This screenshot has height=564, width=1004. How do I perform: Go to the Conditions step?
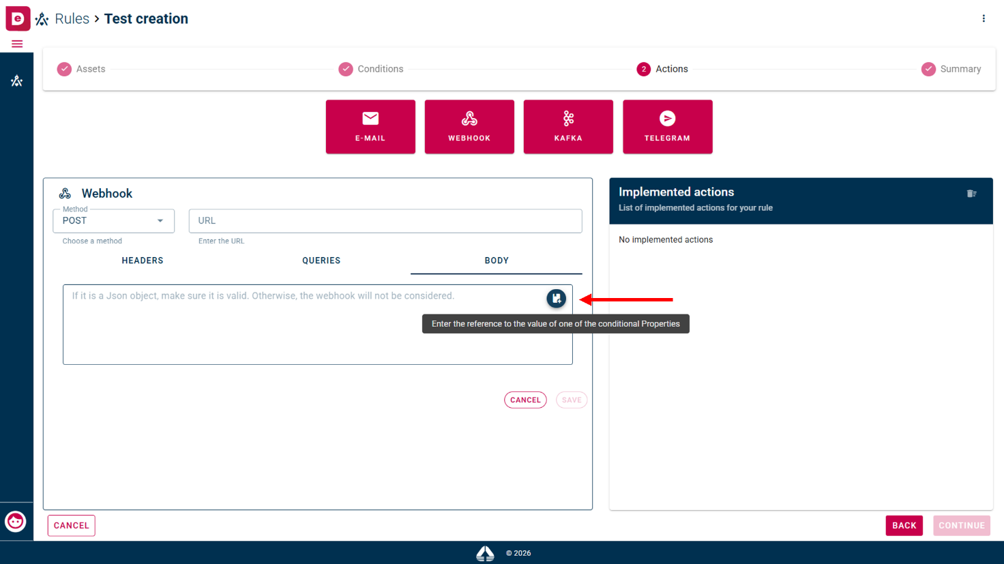(371, 69)
